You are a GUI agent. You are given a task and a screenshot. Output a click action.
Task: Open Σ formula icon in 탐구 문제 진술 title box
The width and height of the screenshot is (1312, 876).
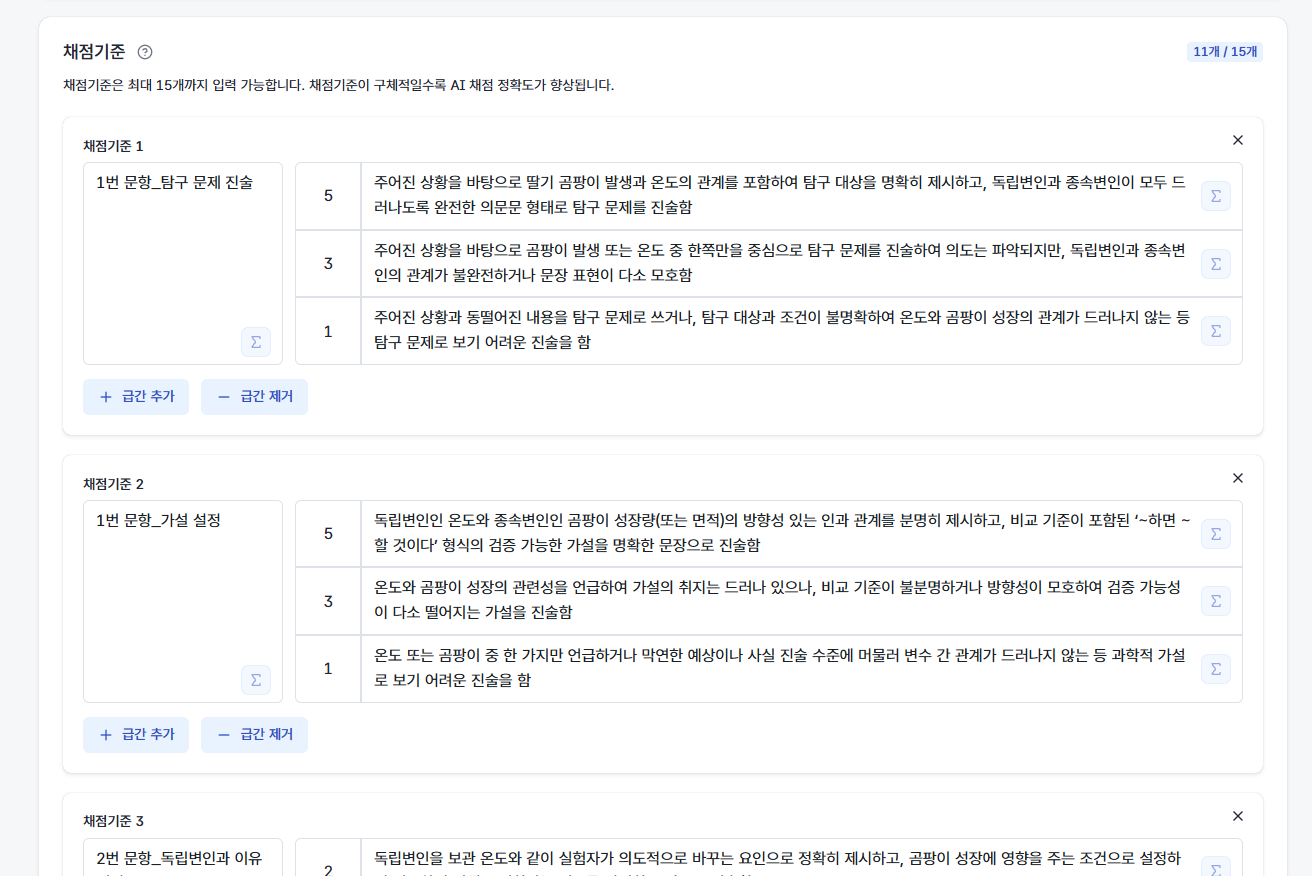coord(256,342)
